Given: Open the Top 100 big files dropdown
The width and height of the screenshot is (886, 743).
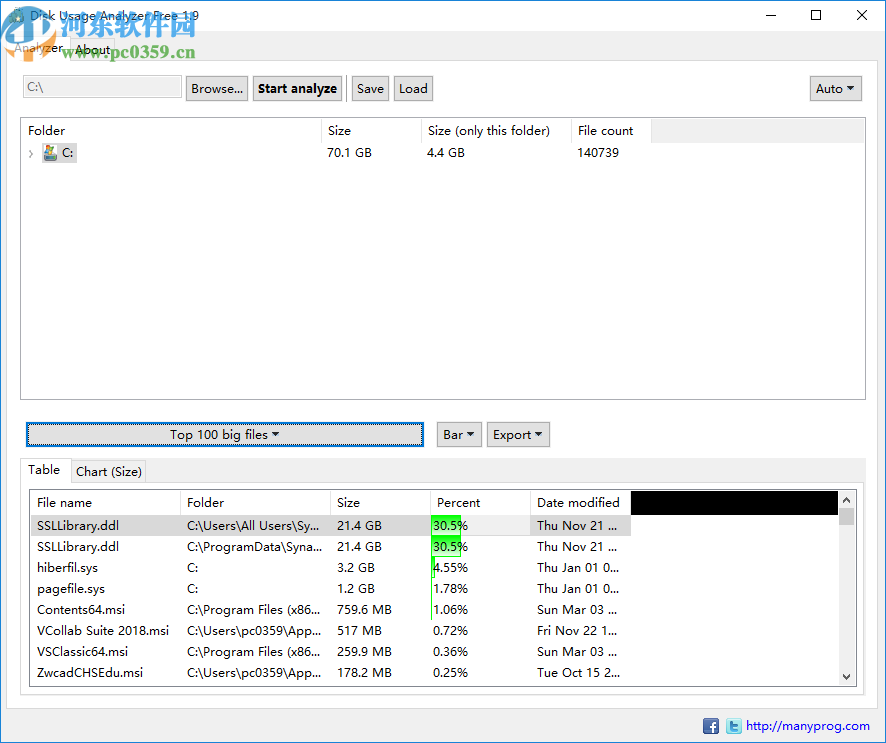Looking at the screenshot, I should pos(224,434).
